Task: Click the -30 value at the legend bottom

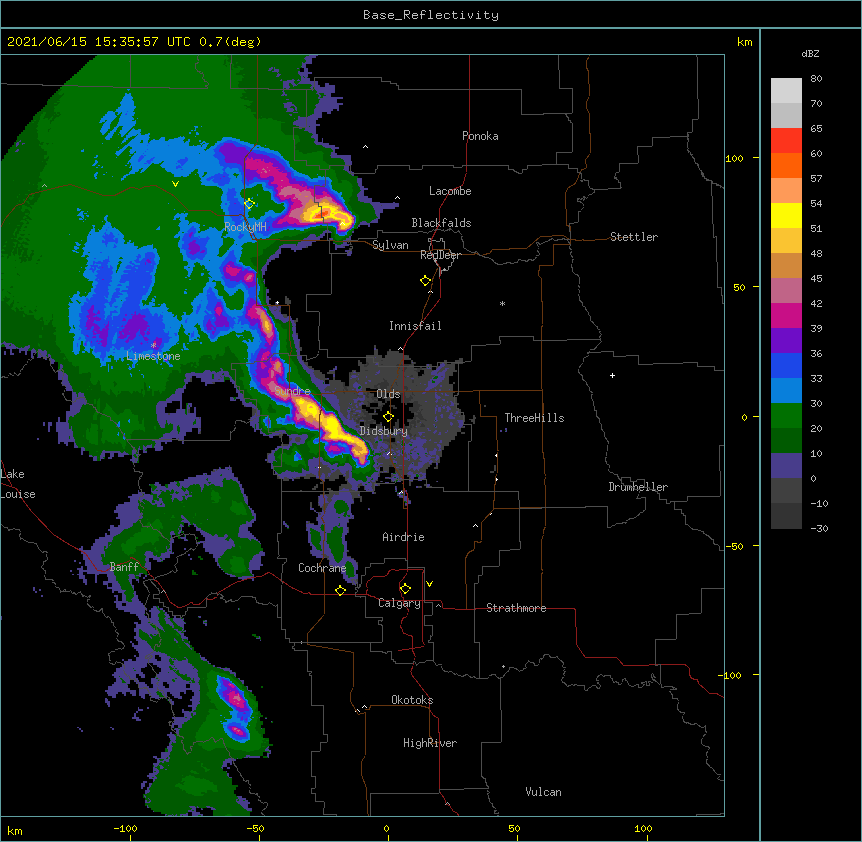Action: coord(819,528)
